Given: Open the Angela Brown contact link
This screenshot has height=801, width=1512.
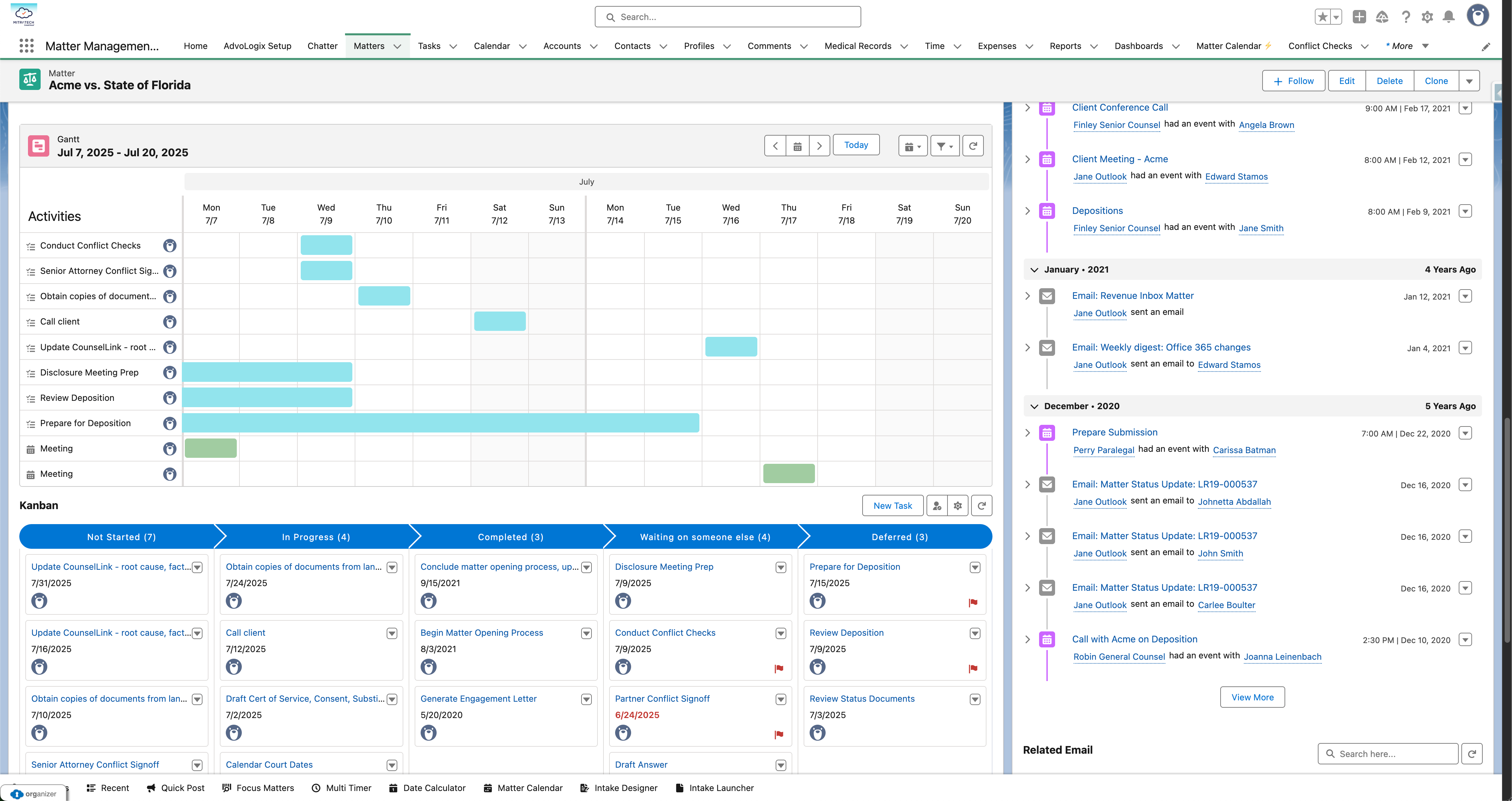Looking at the screenshot, I should pos(1266,125).
